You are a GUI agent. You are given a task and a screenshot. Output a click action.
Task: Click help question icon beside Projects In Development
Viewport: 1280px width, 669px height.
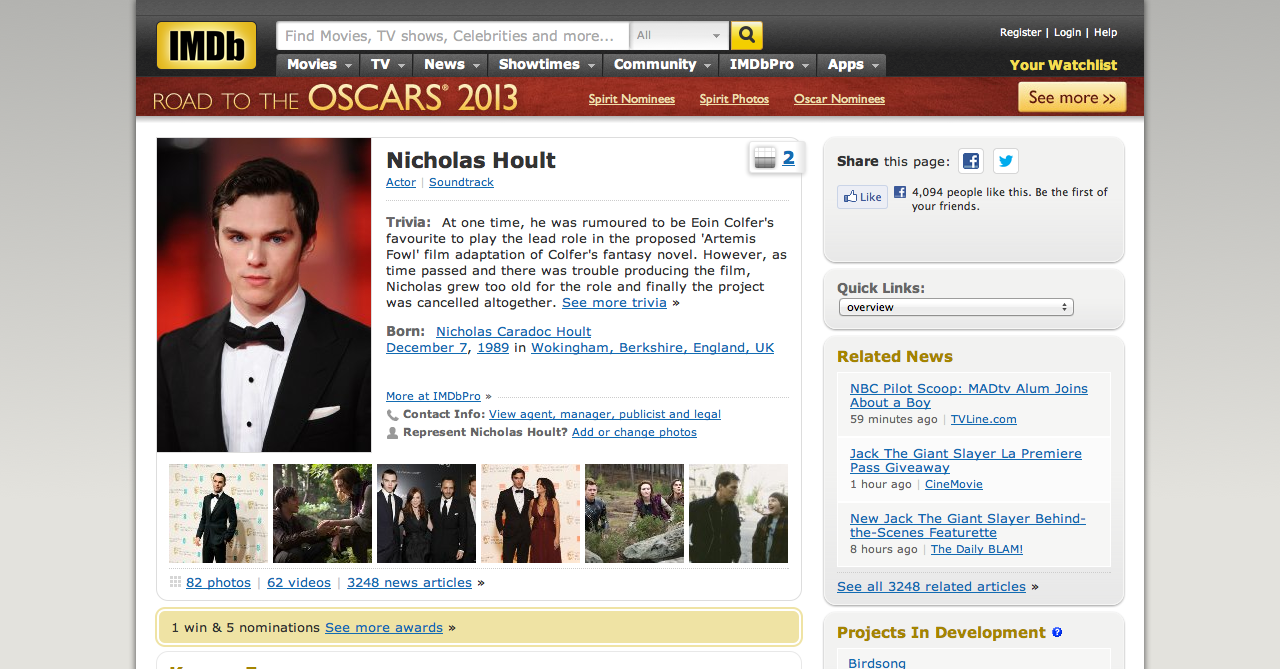point(1057,632)
